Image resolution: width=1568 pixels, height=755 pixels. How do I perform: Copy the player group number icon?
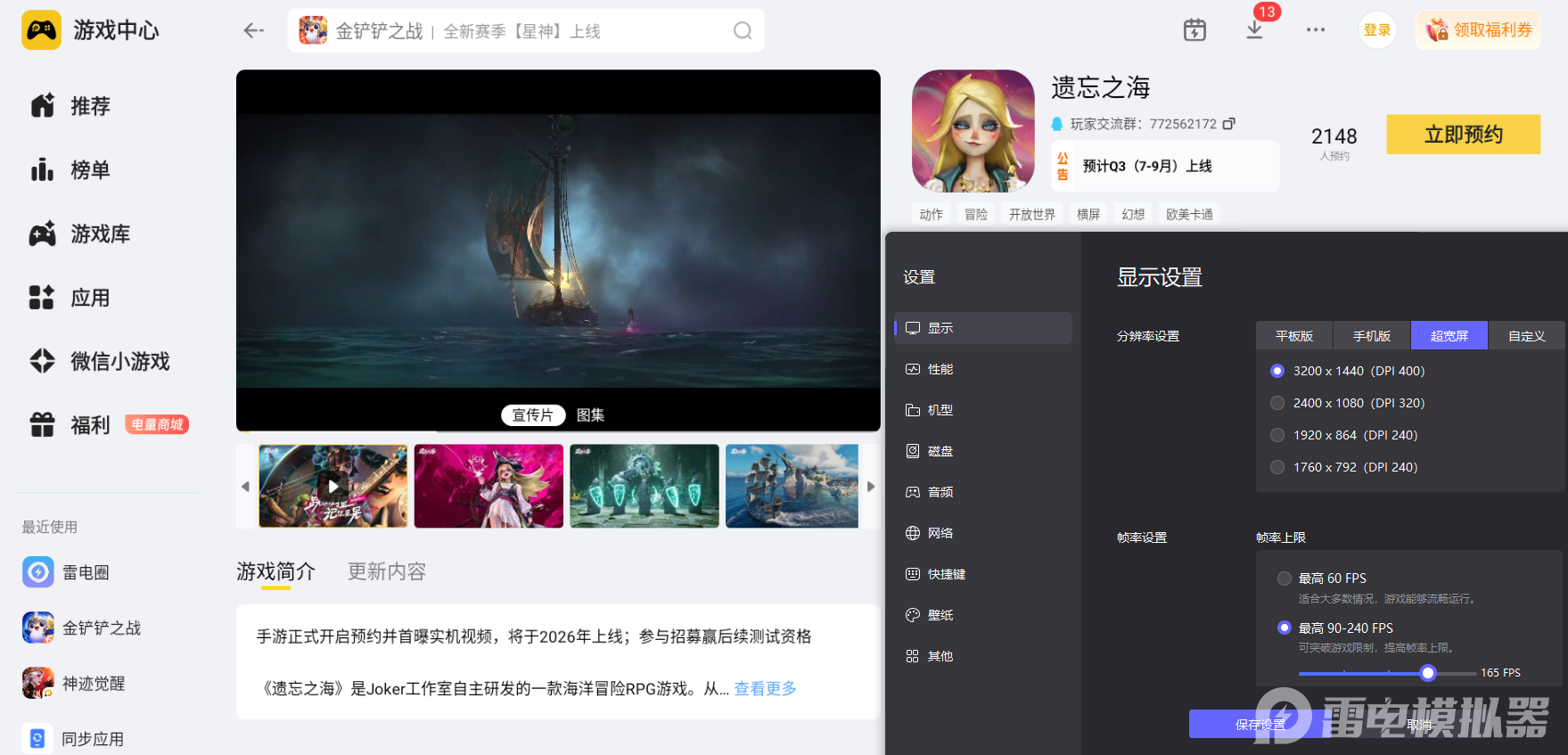1228,124
